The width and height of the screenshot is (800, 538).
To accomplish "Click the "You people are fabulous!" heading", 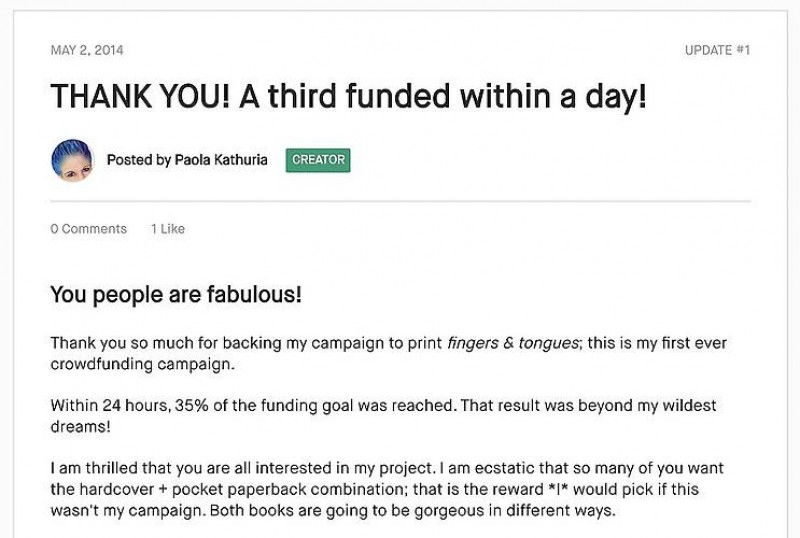I will pyautogui.click(x=176, y=295).
